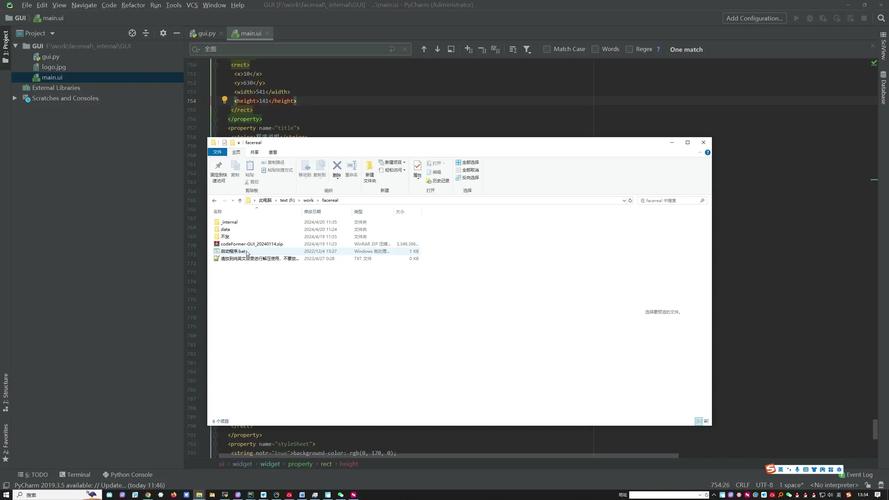Click the taskbar clock showing 13:54
Screen dimensions: 889x500
(863, 495)
